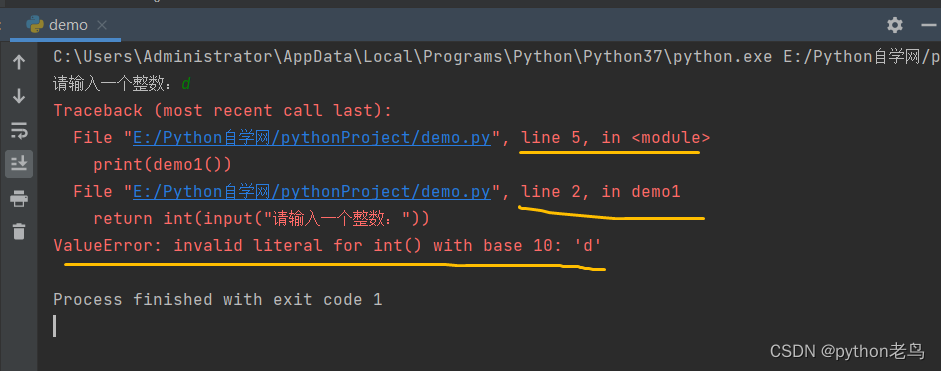This screenshot has height=371, width=941.
Task: Click the ValueError invalid literal message
Action: click(328, 246)
